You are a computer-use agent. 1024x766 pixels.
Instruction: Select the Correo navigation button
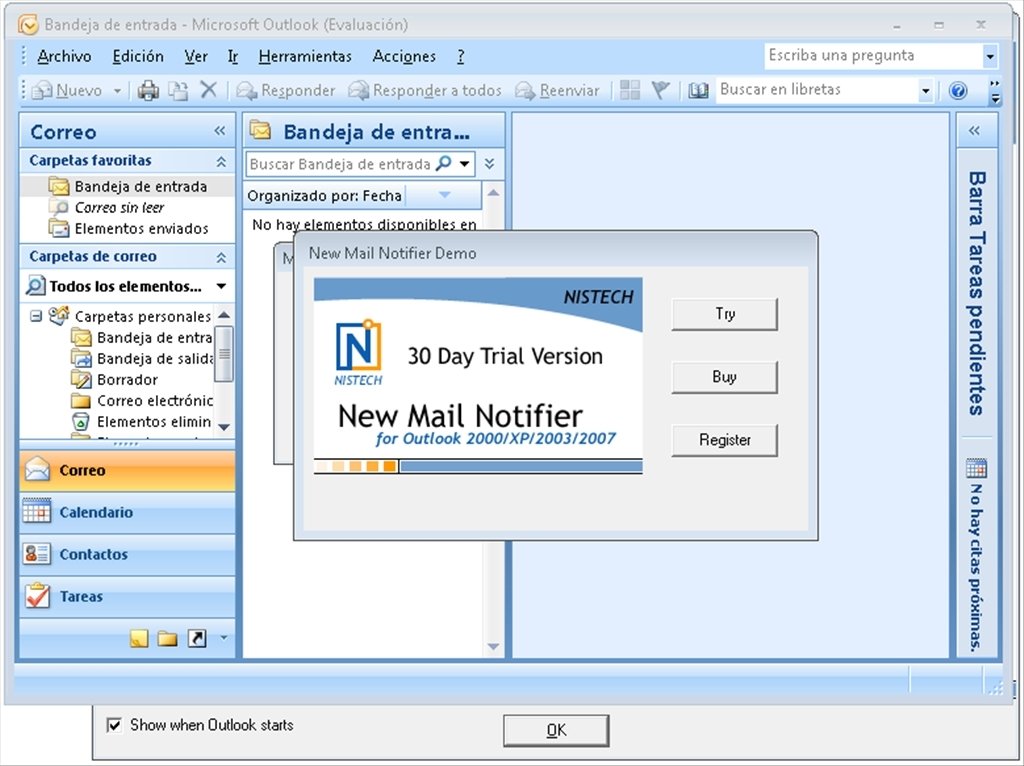[127, 470]
